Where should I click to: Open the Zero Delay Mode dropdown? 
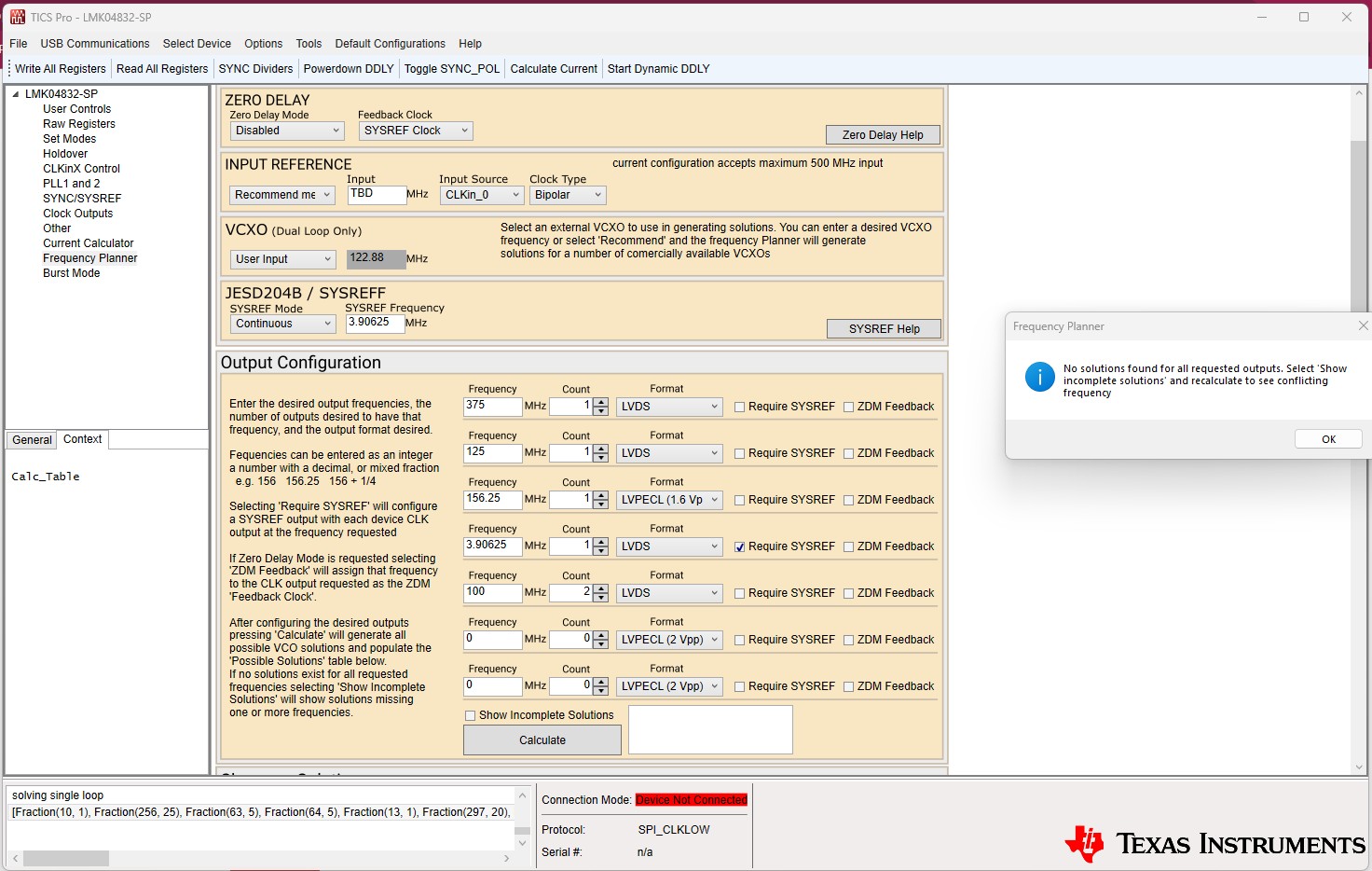tap(287, 131)
